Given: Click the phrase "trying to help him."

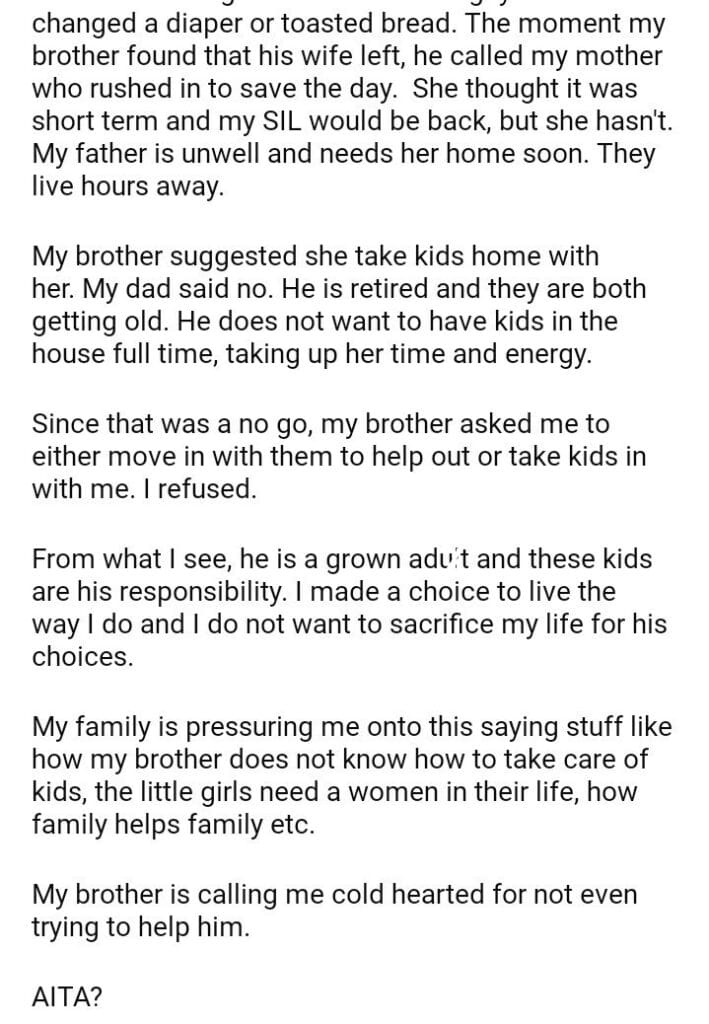Looking at the screenshot, I should pos(139,926).
